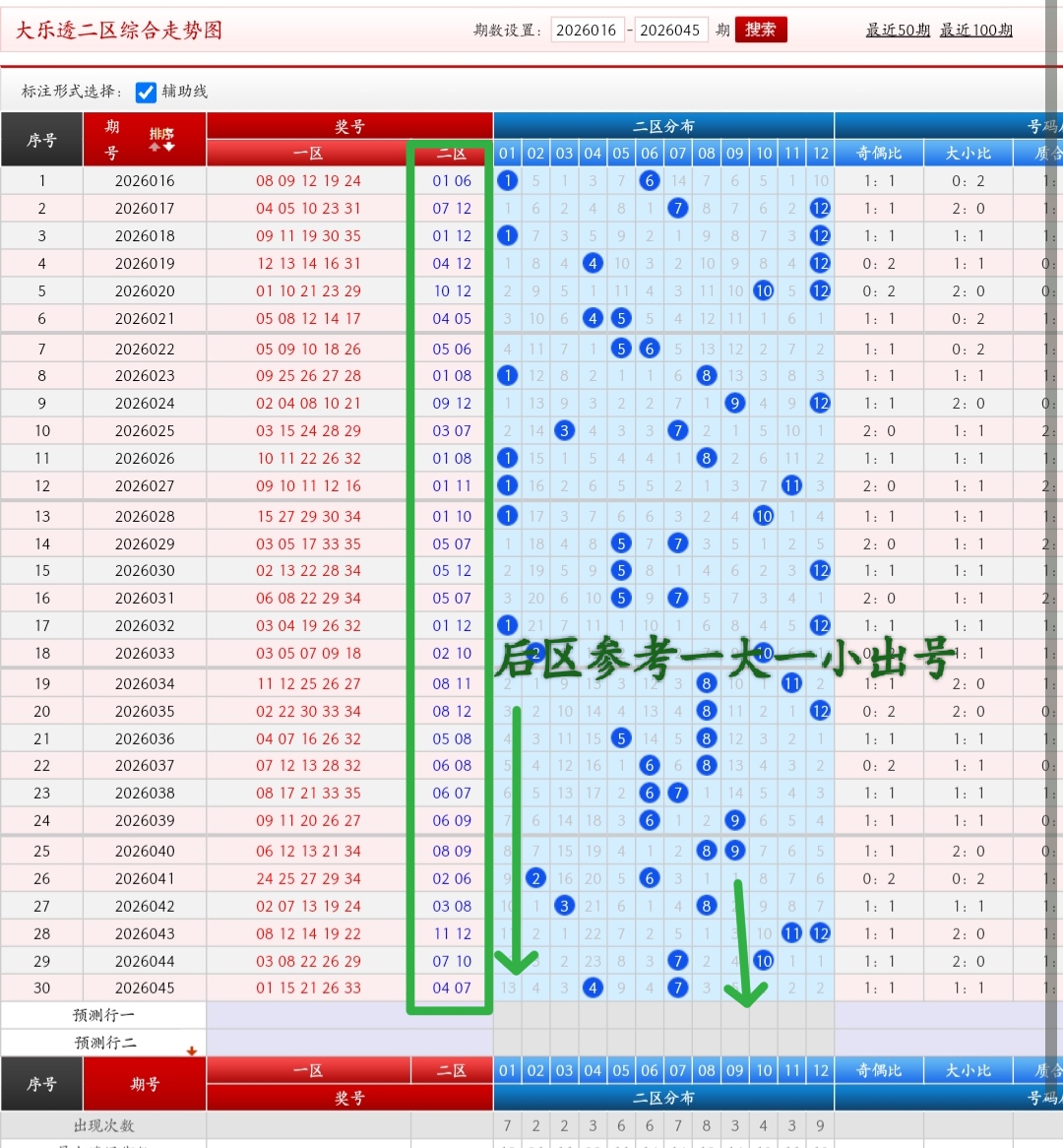
Task: Toggle the 辅助线 checkbox
Action: click(147, 93)
